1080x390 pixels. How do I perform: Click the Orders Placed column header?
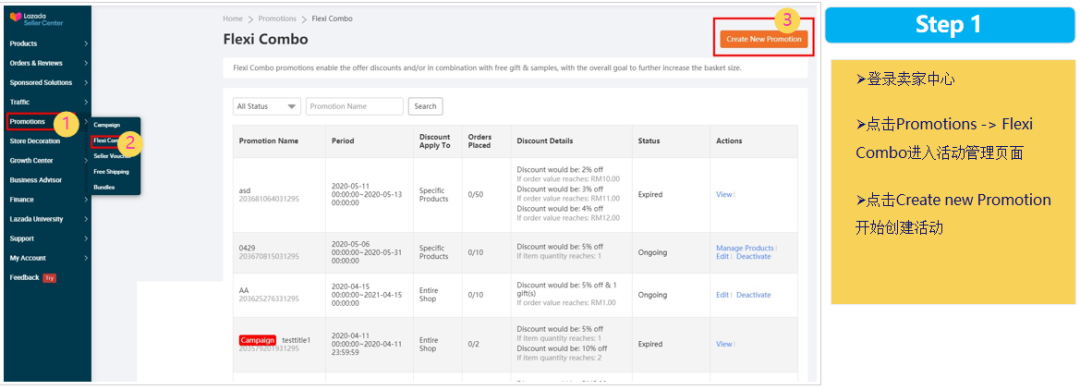[x=479, y=141]
